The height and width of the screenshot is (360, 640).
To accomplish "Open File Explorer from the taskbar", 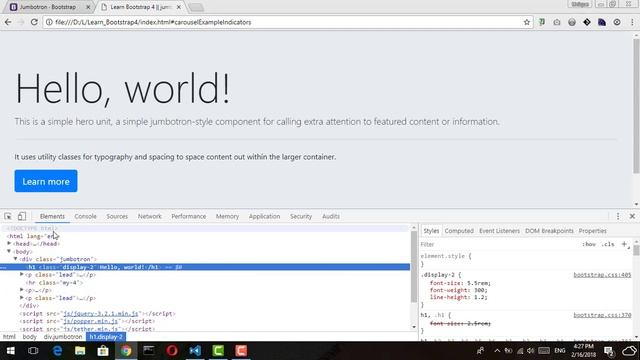I will click(80, 351).
